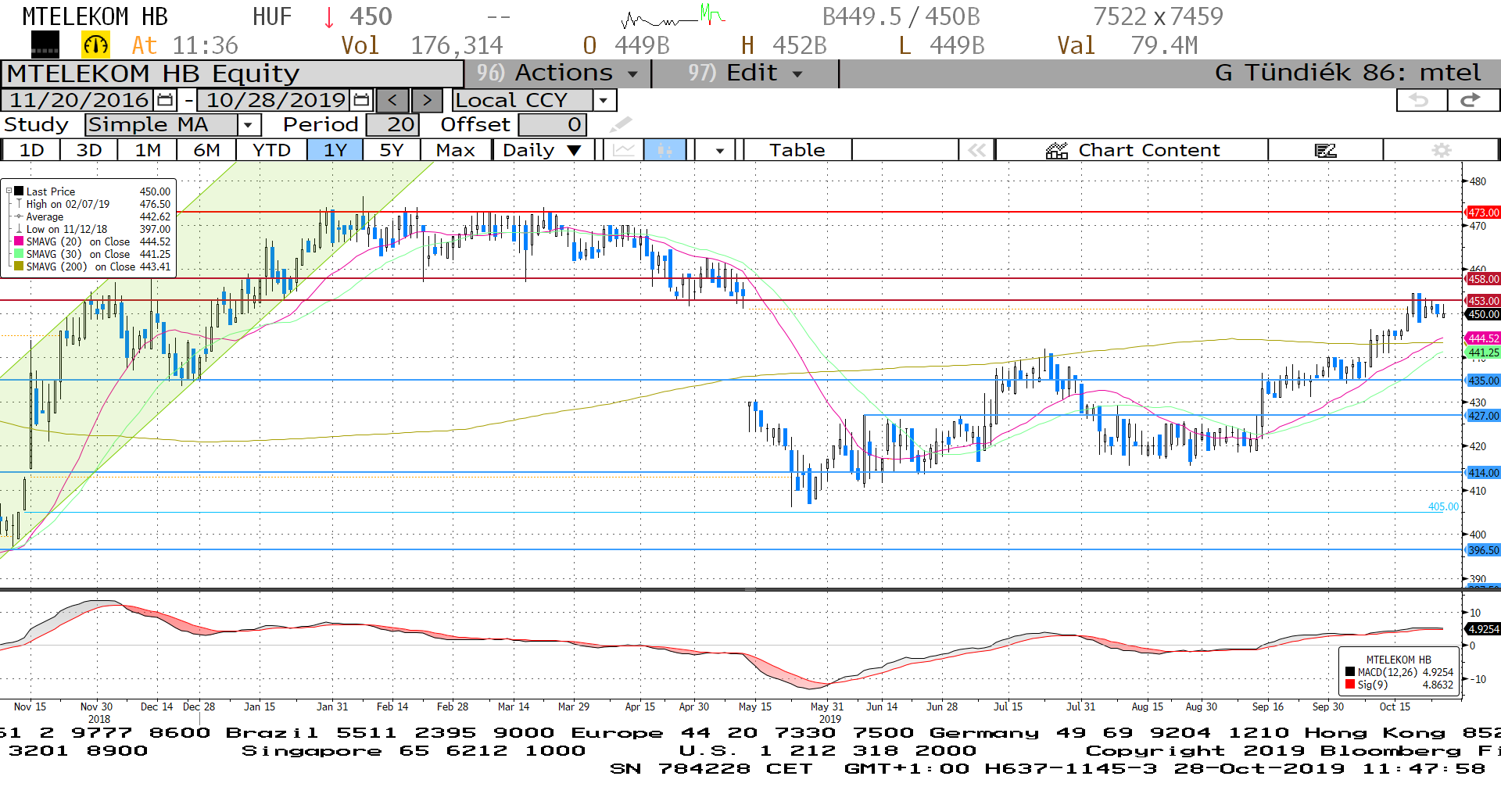Select the 3D range tab
Viewport: 1501px width, 812px height.
click(x=89, y=150)
